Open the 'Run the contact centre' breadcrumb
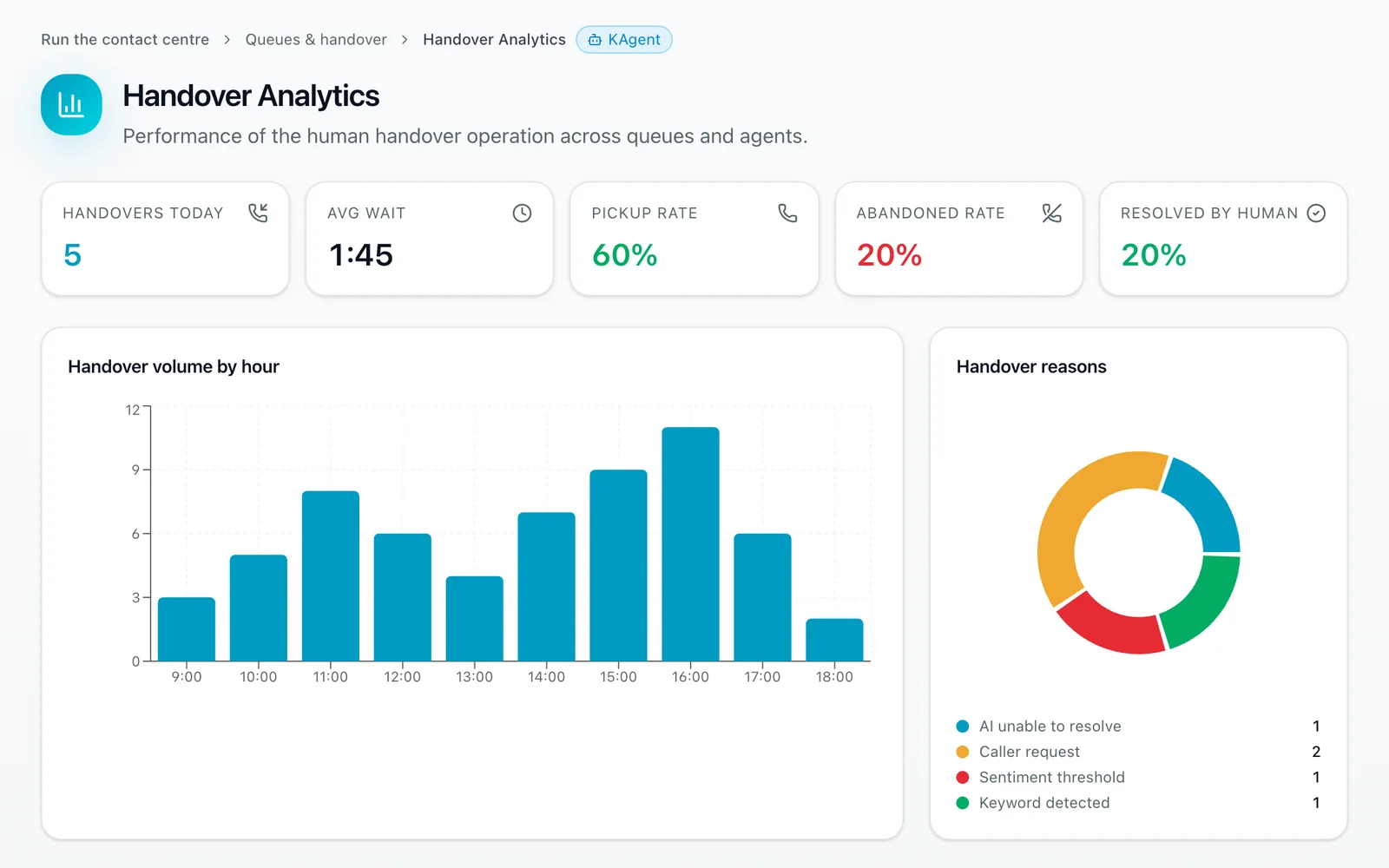This screenshot has height=868, width=1389. (x=125, y=40)
